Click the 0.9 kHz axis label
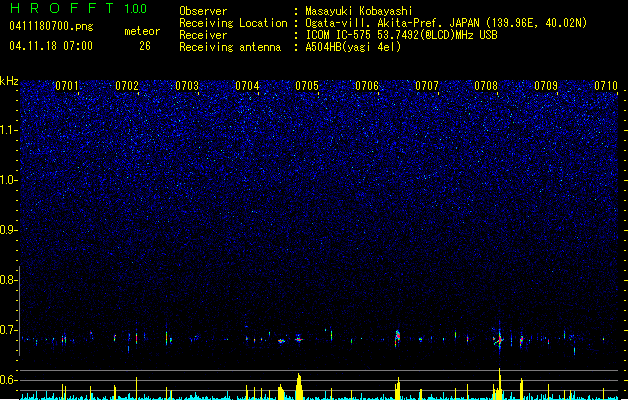 9,230
